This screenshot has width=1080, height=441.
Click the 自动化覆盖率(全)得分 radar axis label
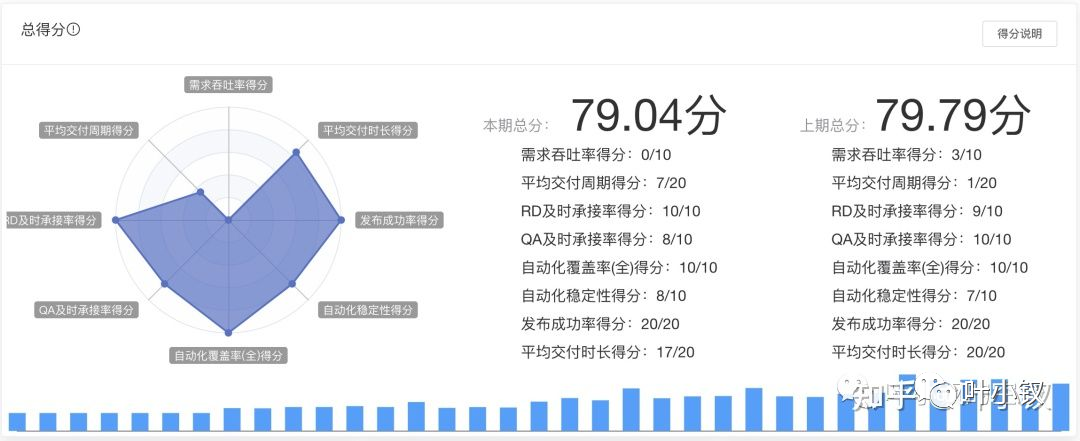(x=229, y=356)
